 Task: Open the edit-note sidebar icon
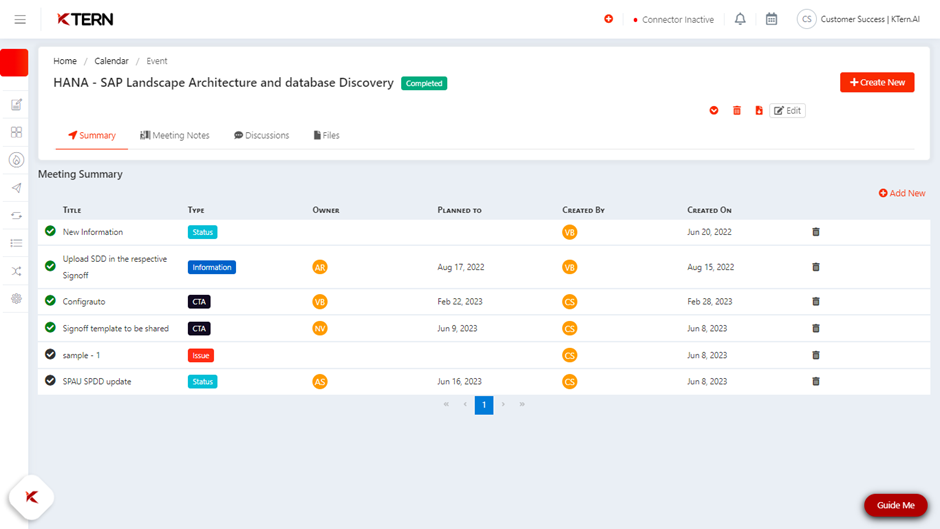(16, 104)
